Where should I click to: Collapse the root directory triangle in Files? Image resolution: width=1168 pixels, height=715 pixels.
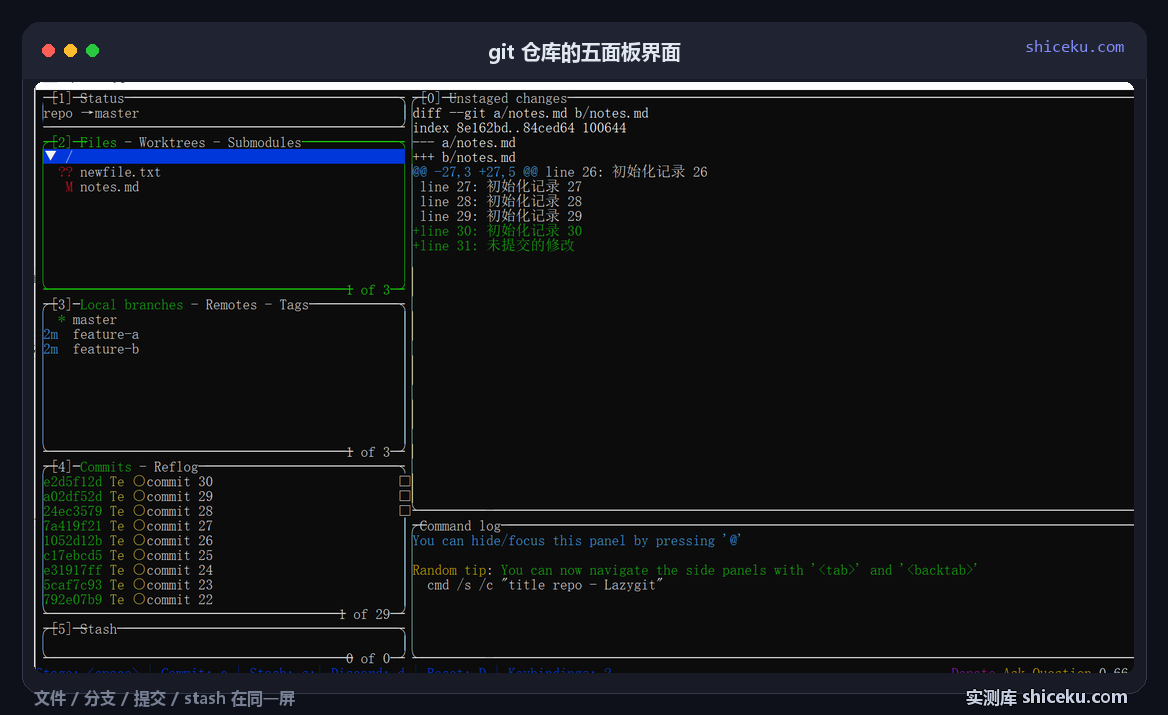pos(50,156)
